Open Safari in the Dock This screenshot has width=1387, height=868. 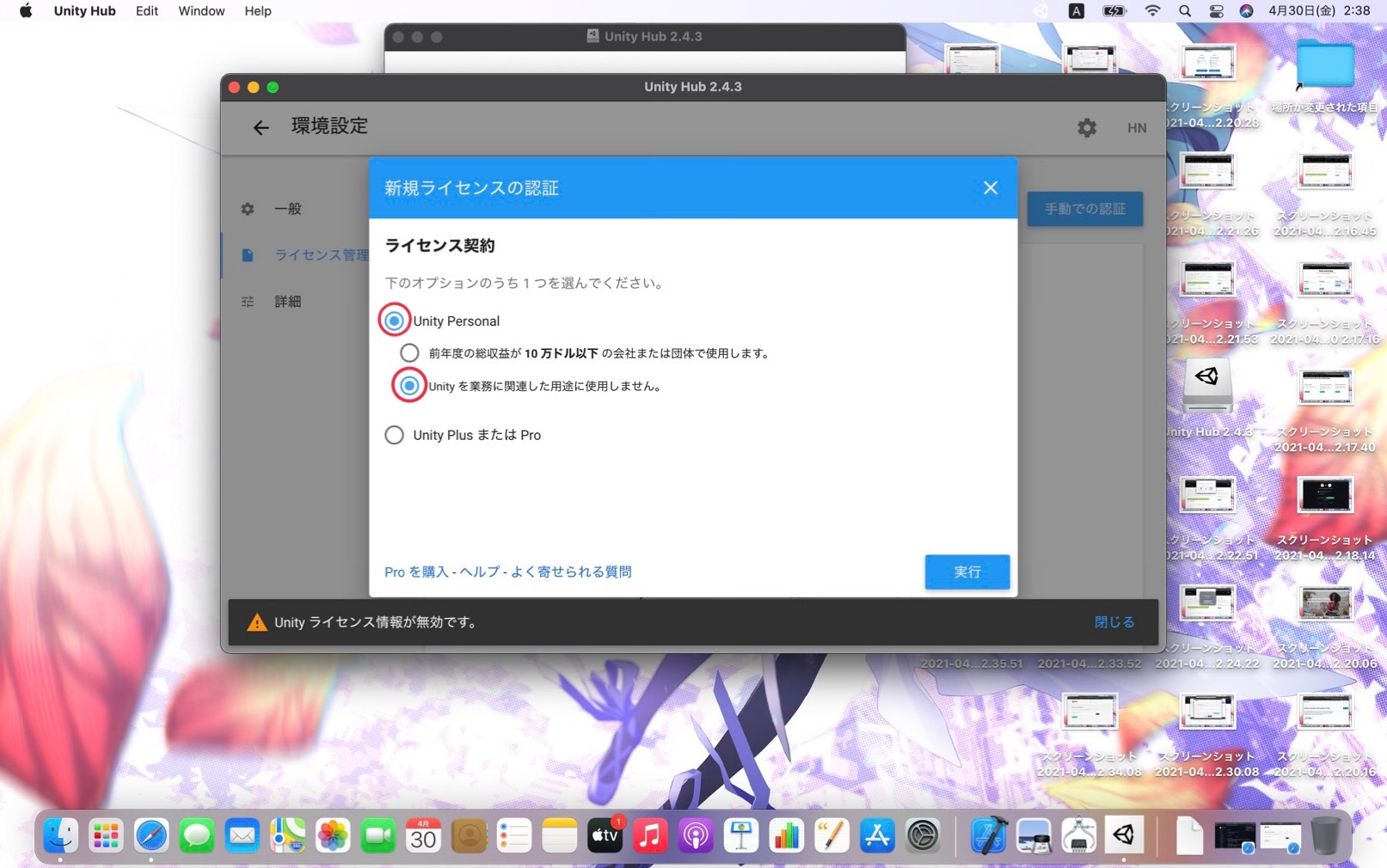pyautogui.click(x=151, y=835)
